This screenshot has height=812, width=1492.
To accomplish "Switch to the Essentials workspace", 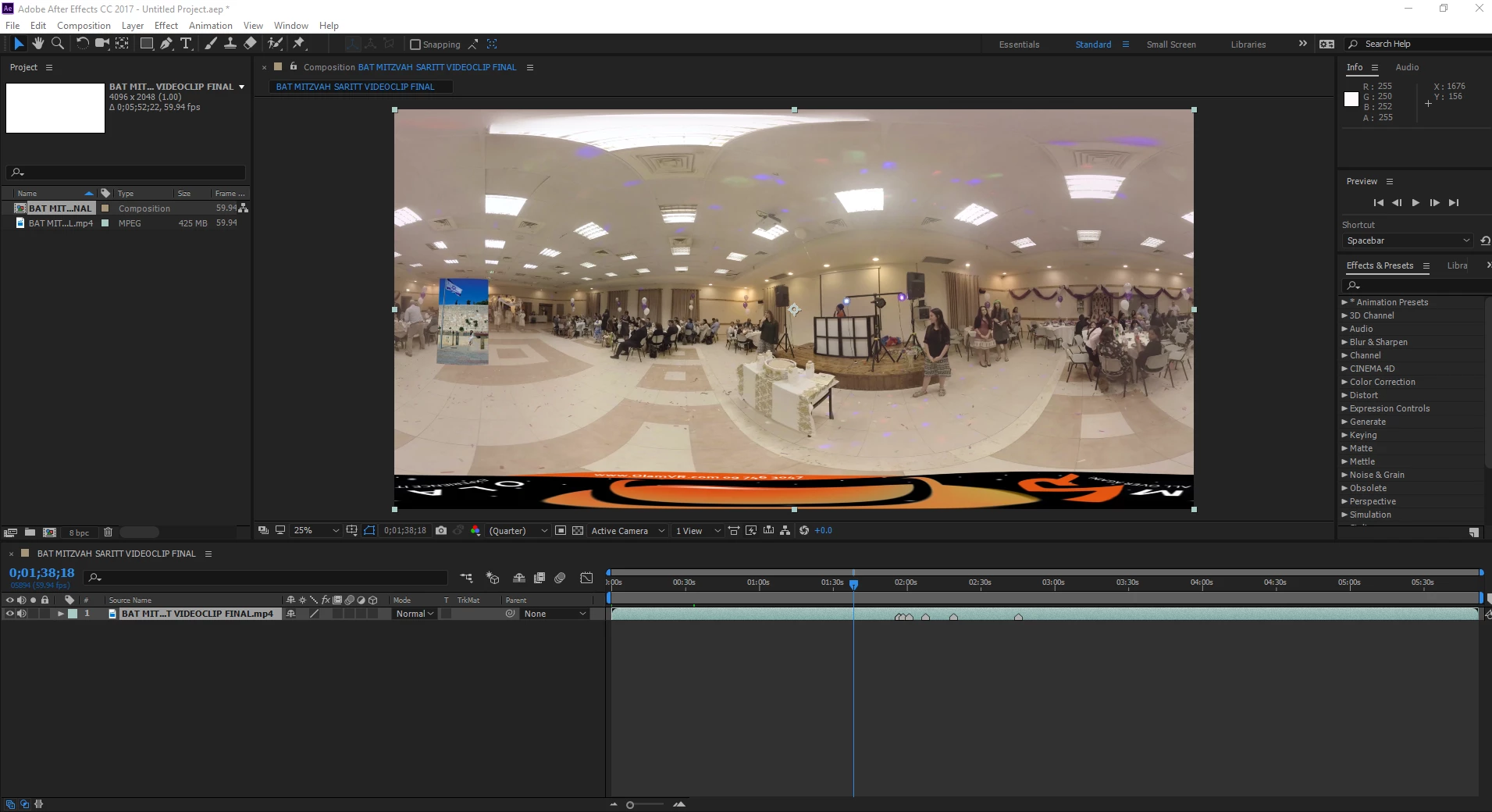I will click(x=1019, y=45).
